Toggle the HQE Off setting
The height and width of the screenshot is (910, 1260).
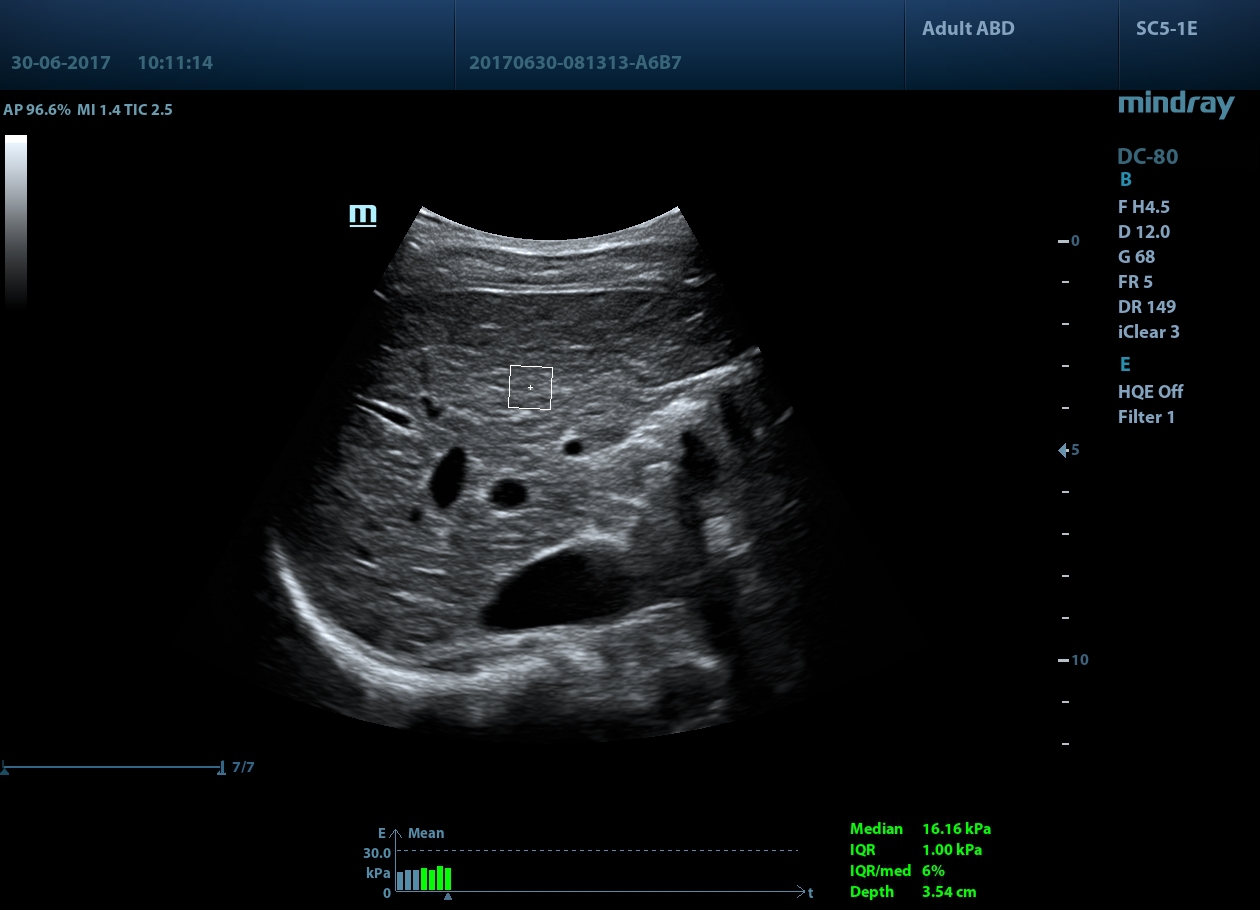point(1150,392)
